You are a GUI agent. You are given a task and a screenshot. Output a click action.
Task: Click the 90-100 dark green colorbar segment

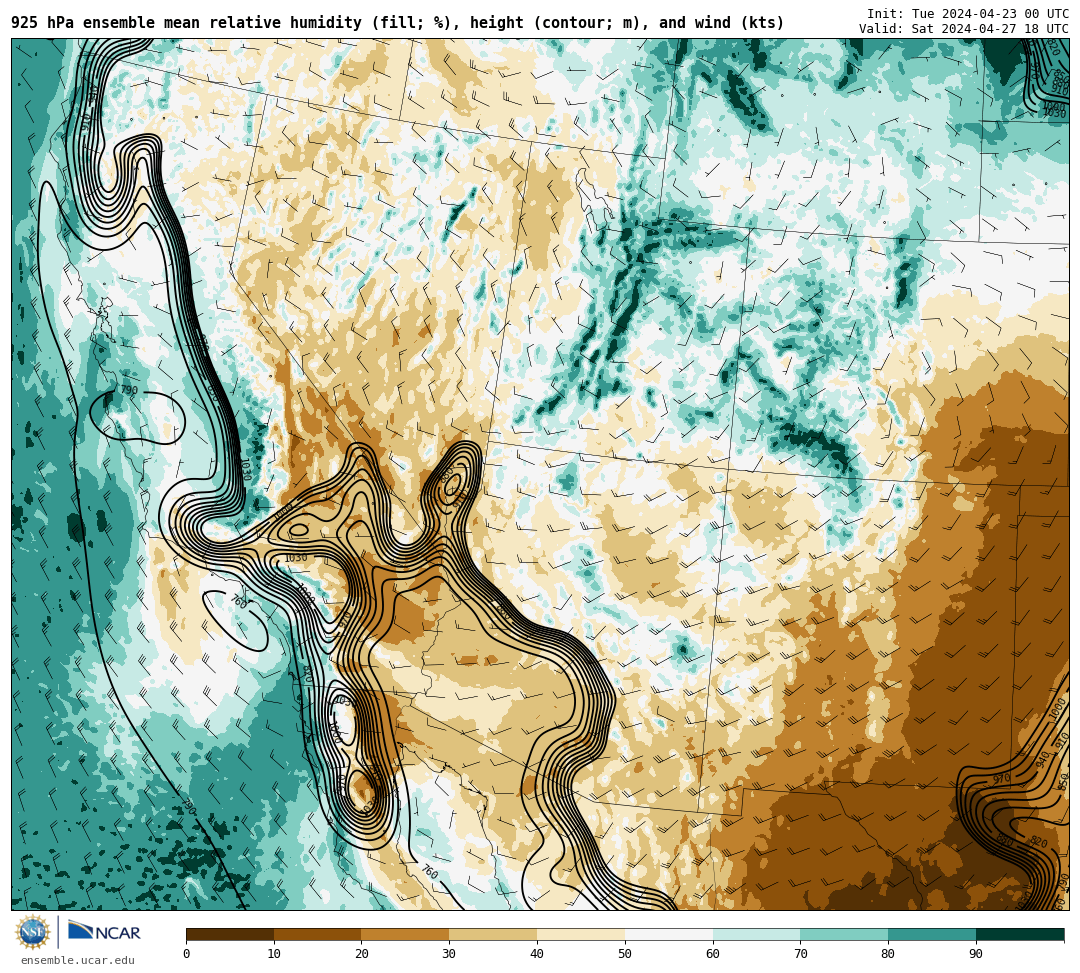click(1020, 934)
